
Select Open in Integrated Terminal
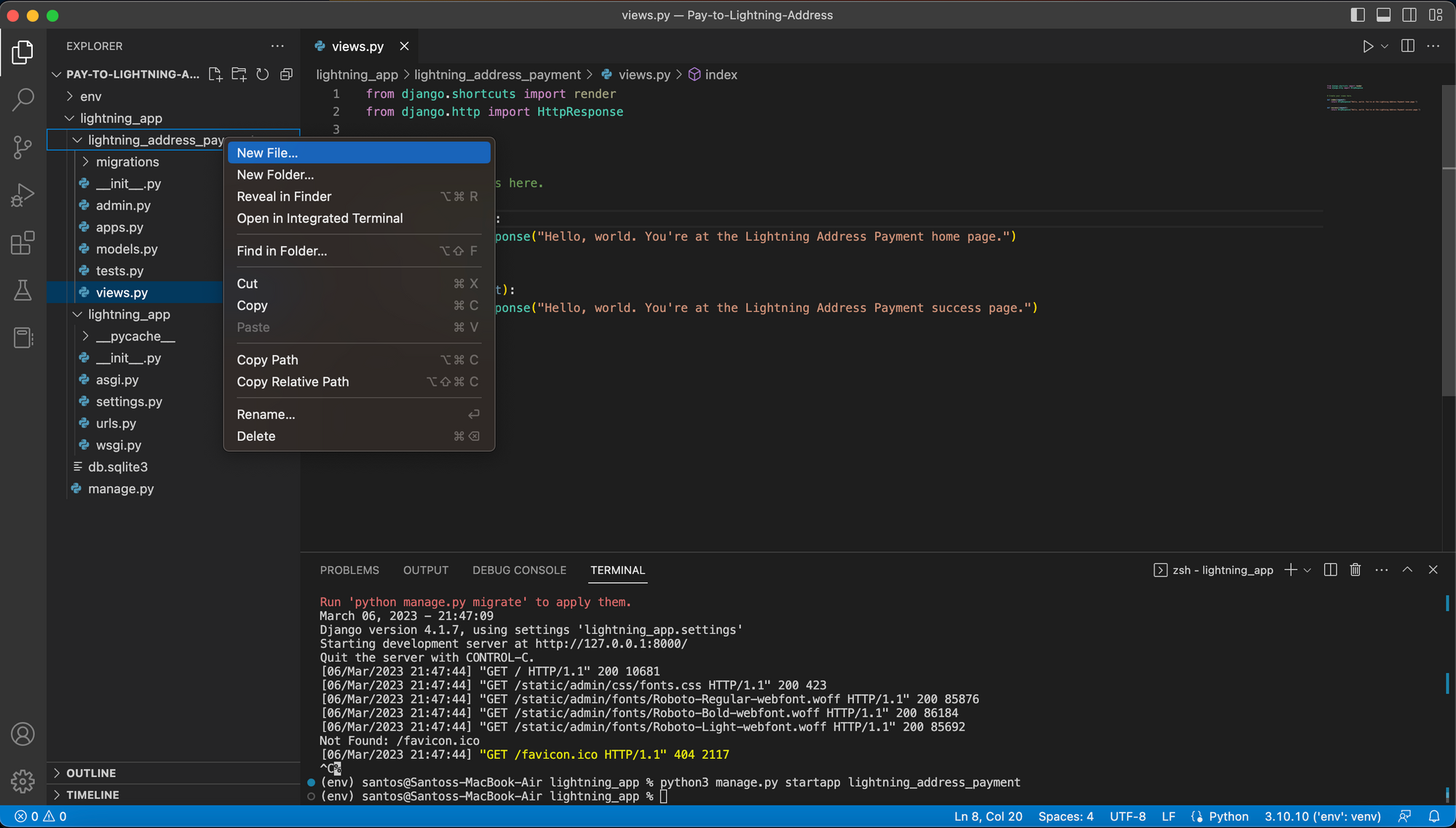(359, 218)
